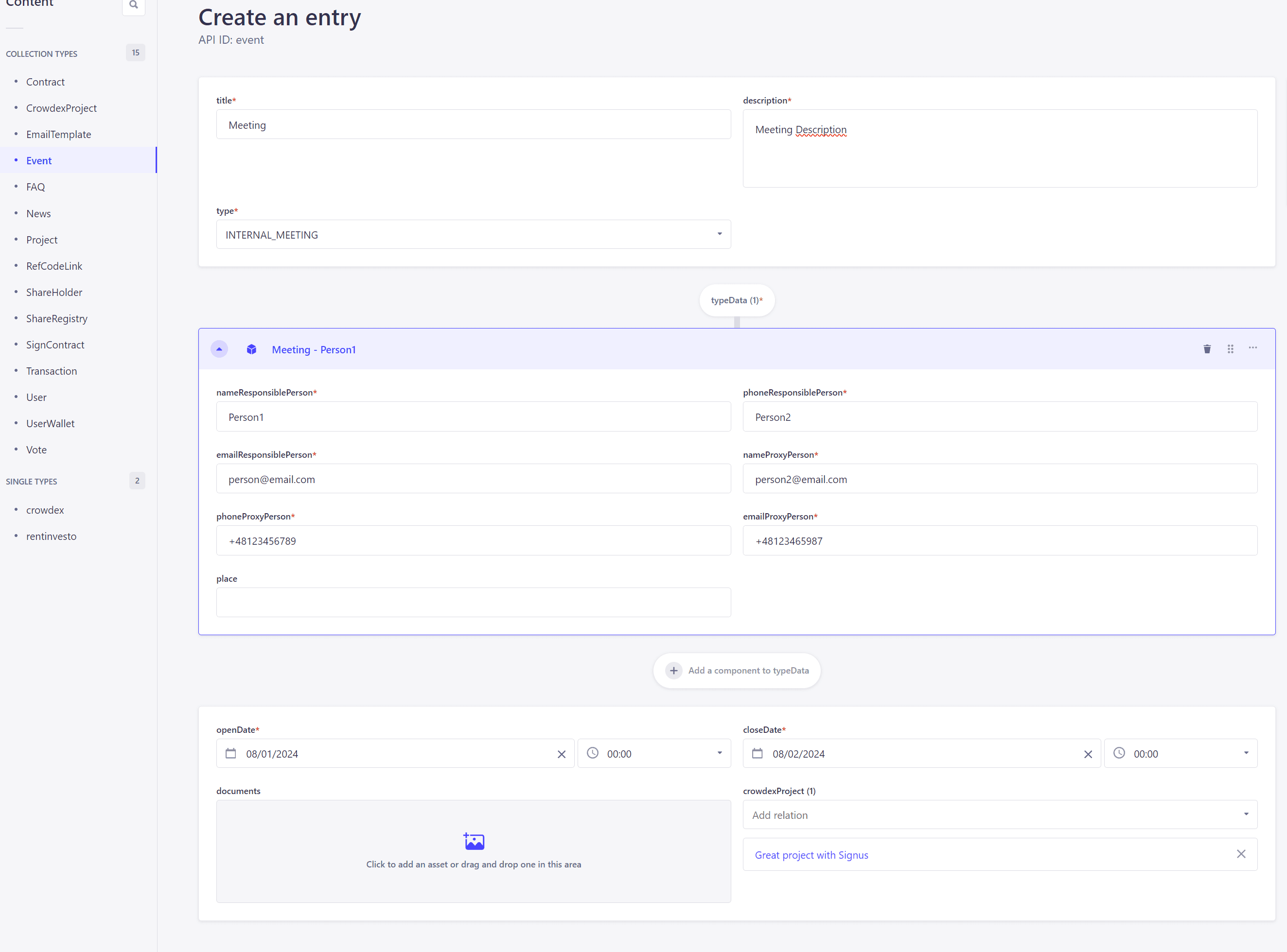Collapse the Meeting - Person1 component
The image size is (1287, 952).
(x=219, y=349)
